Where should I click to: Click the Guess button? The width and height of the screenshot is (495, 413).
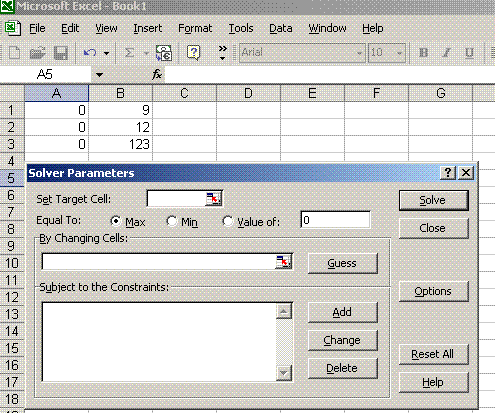pyautogui.click(x=343, y=263)
